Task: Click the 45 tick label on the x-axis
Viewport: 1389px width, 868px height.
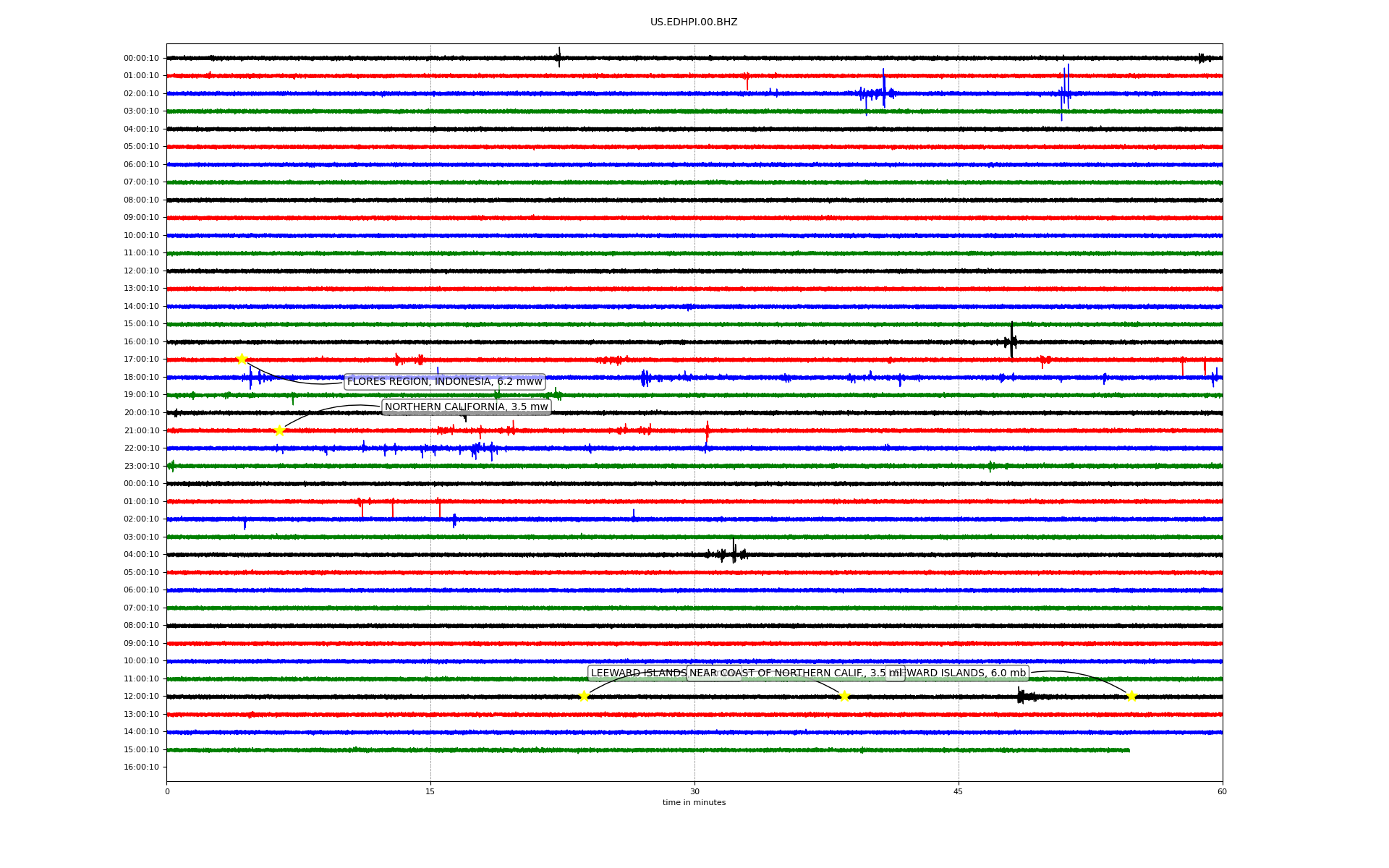Action: click(x=959, y=791)
